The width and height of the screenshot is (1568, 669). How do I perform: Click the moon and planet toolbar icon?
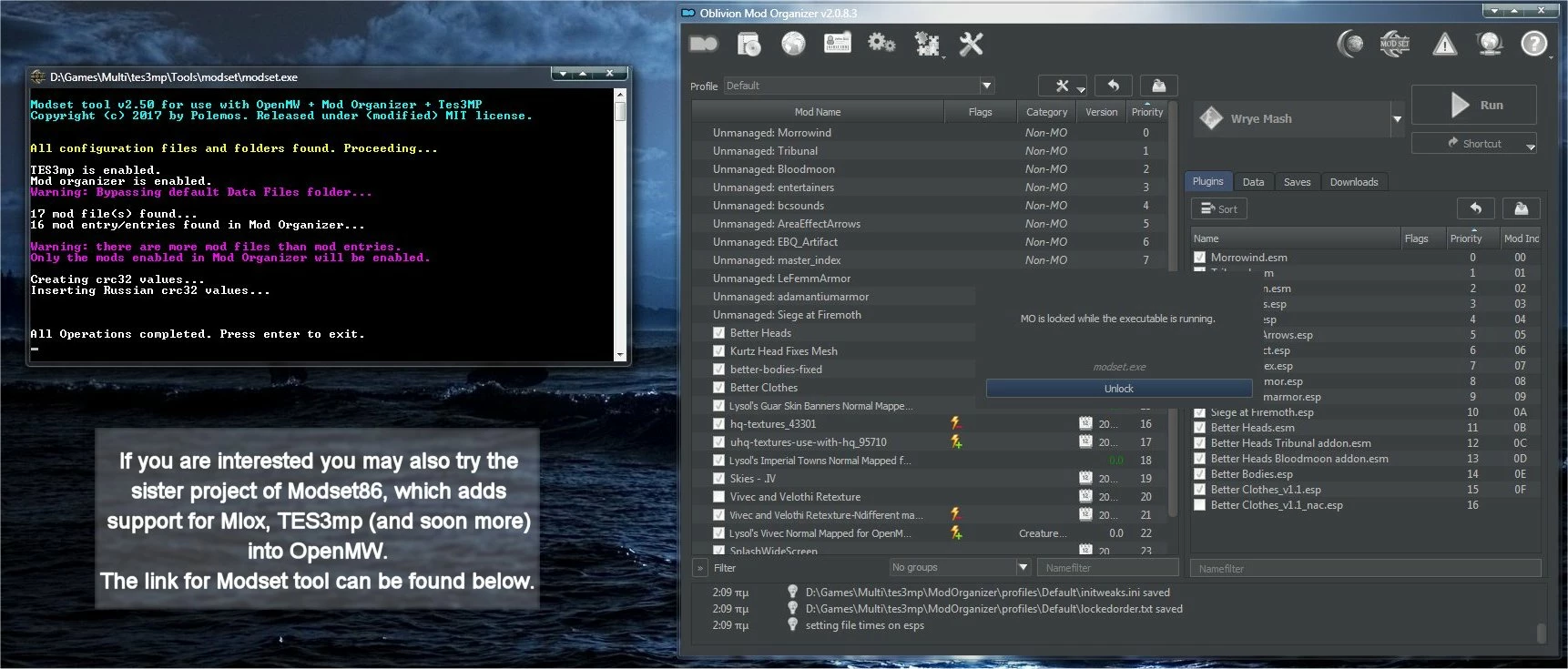point(1350,44)
